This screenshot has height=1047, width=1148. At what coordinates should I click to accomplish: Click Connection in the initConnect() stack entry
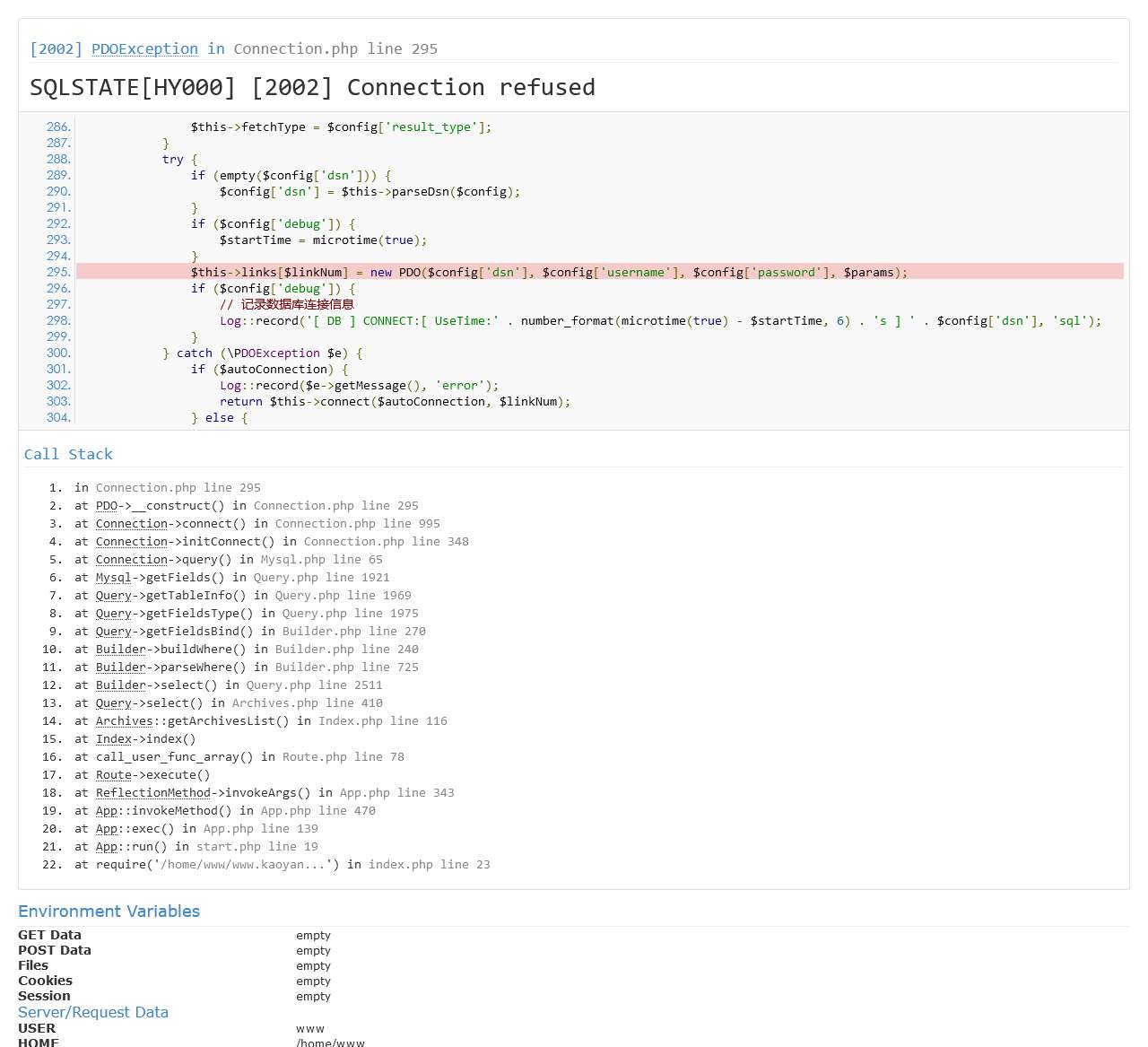[132, 542]
